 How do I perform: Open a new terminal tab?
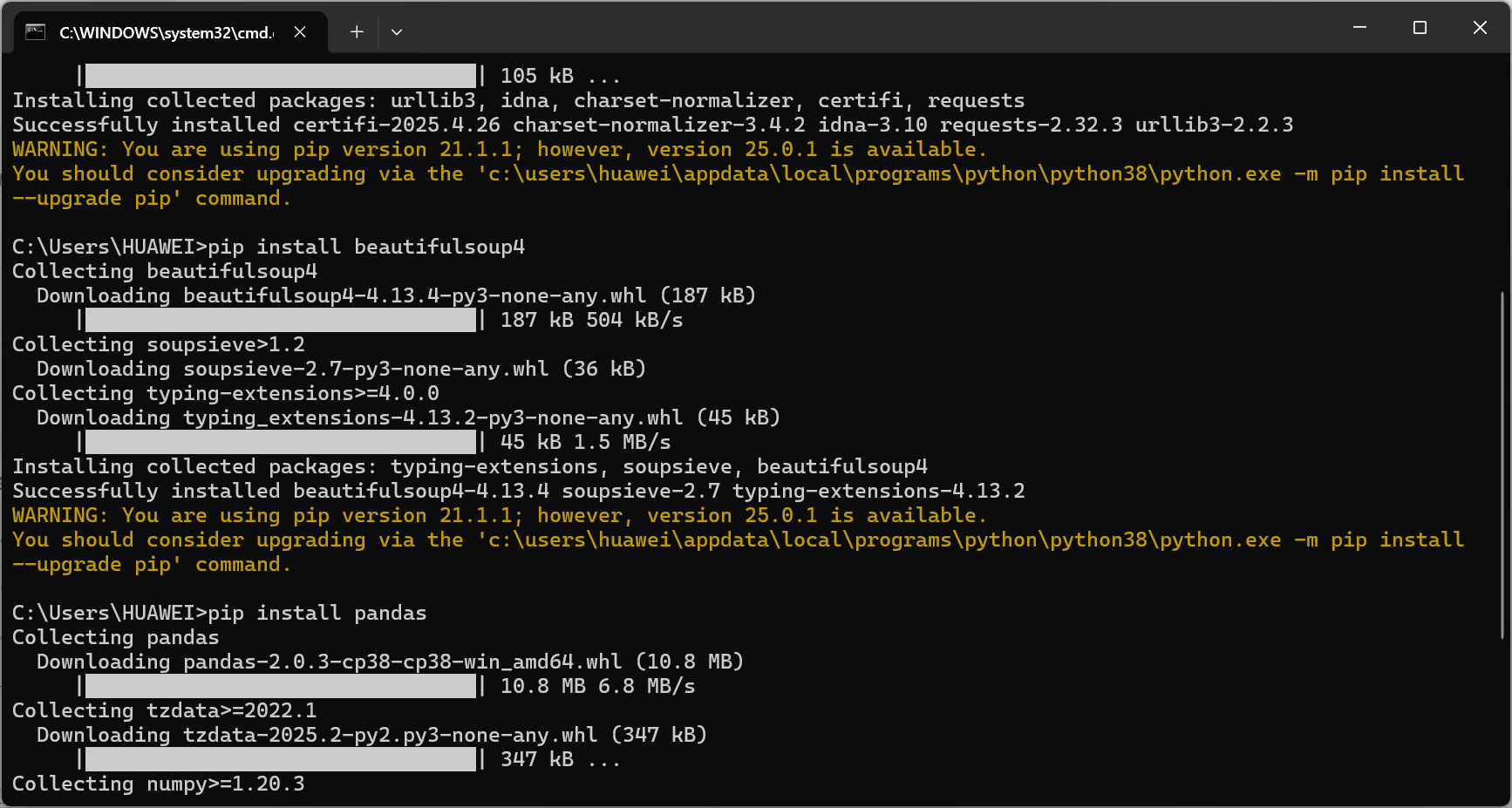[357, 32]
